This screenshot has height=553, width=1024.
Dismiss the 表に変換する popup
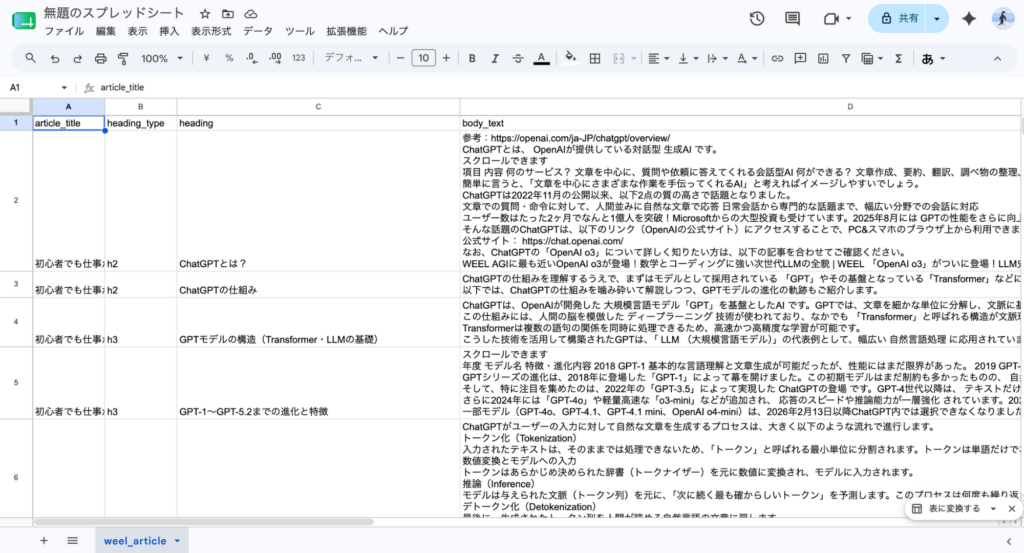(x=1012, y=509)
